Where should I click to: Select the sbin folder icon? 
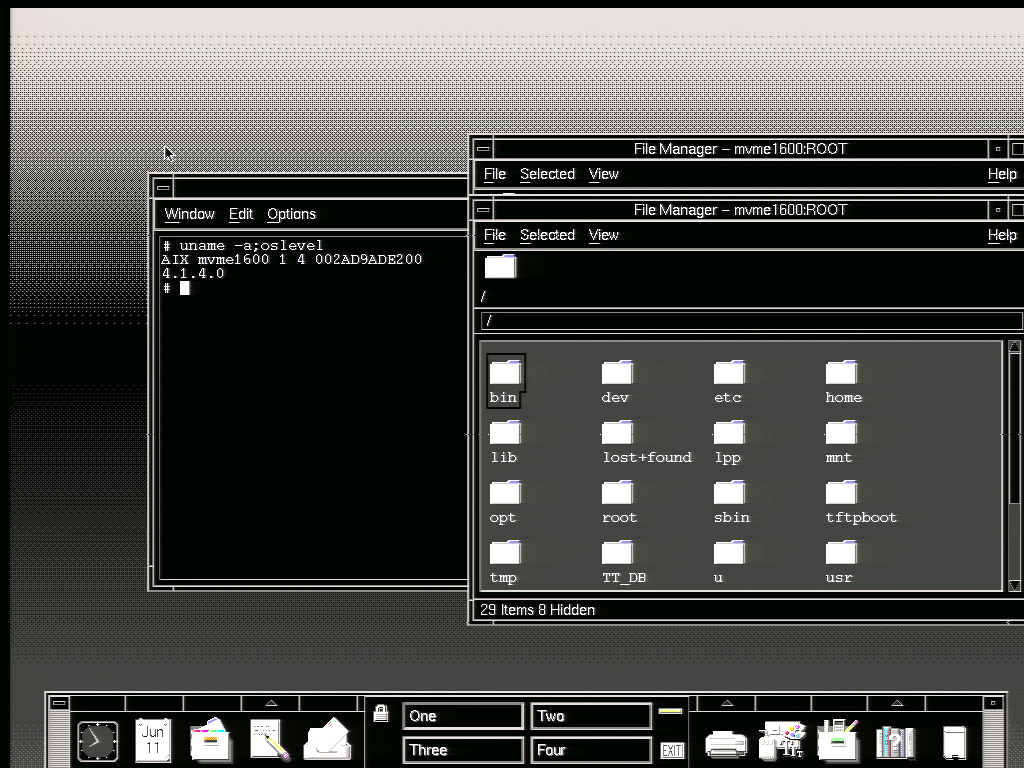click(x=729, y=492)
